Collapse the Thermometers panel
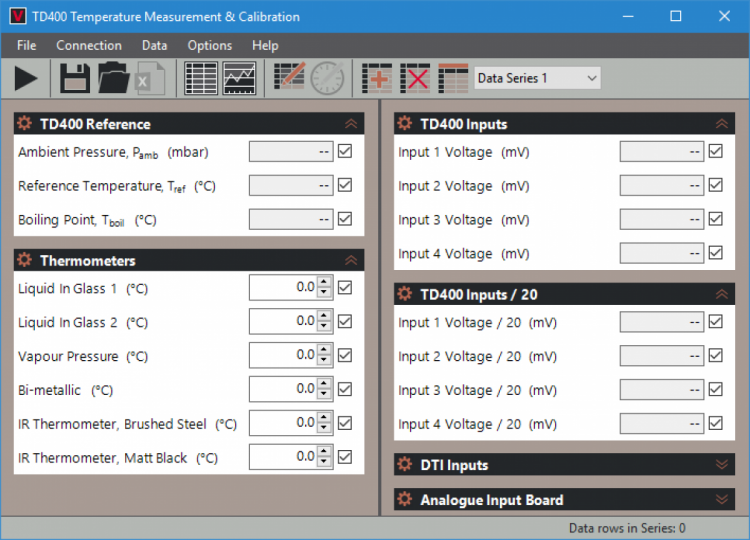This screenshot has height=540, width=750. click(x=351, y=260)
